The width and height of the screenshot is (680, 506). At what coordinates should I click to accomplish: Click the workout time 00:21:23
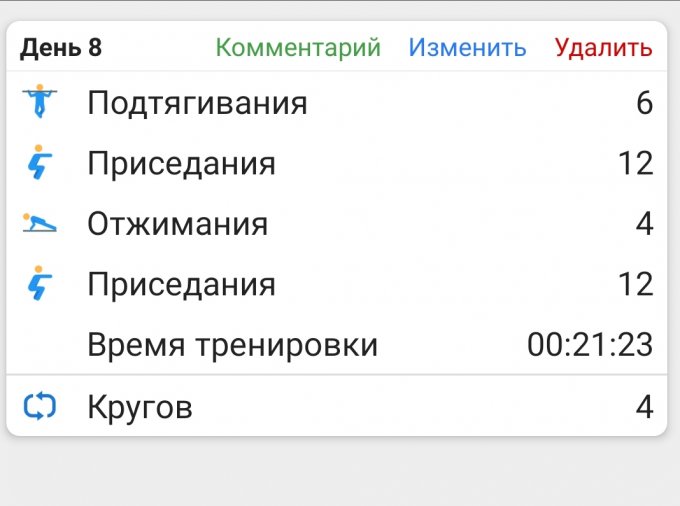click(x=590, y=345)
